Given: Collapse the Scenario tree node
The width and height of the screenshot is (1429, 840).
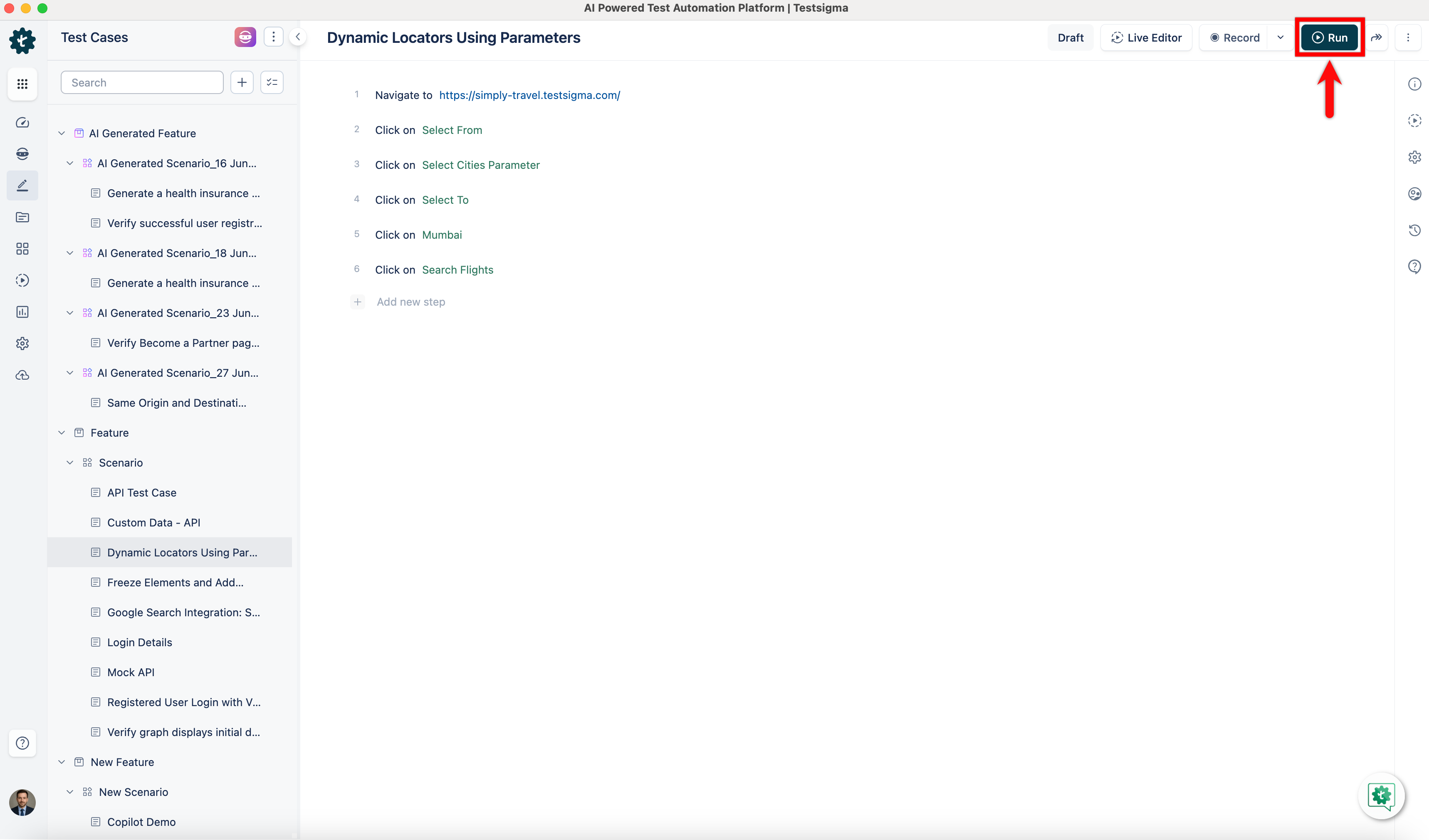Looking at the screenshot, I should pyautogui.click(x=70, y=463).
